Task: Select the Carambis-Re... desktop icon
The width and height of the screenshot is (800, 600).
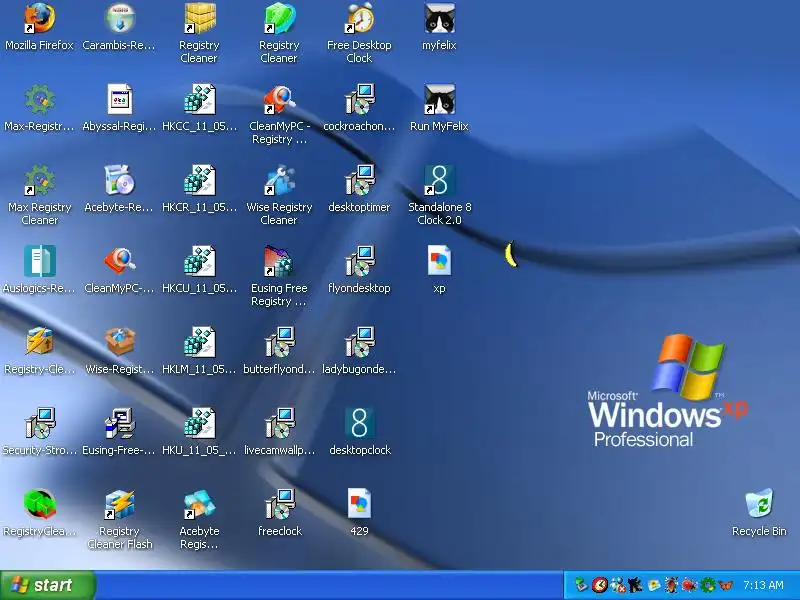Action: (119, 18)
